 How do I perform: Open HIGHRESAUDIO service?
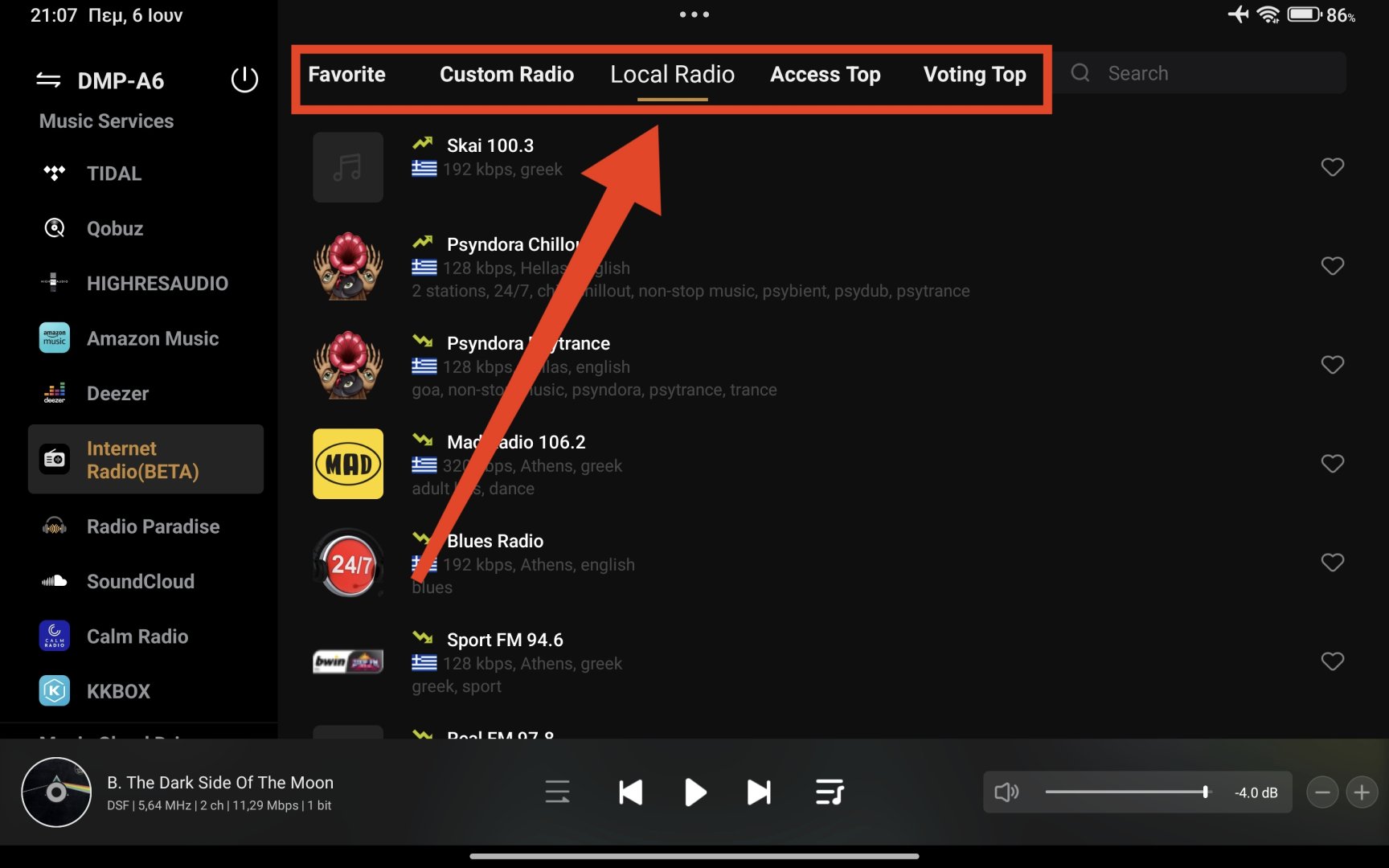(x=158, y=283)
